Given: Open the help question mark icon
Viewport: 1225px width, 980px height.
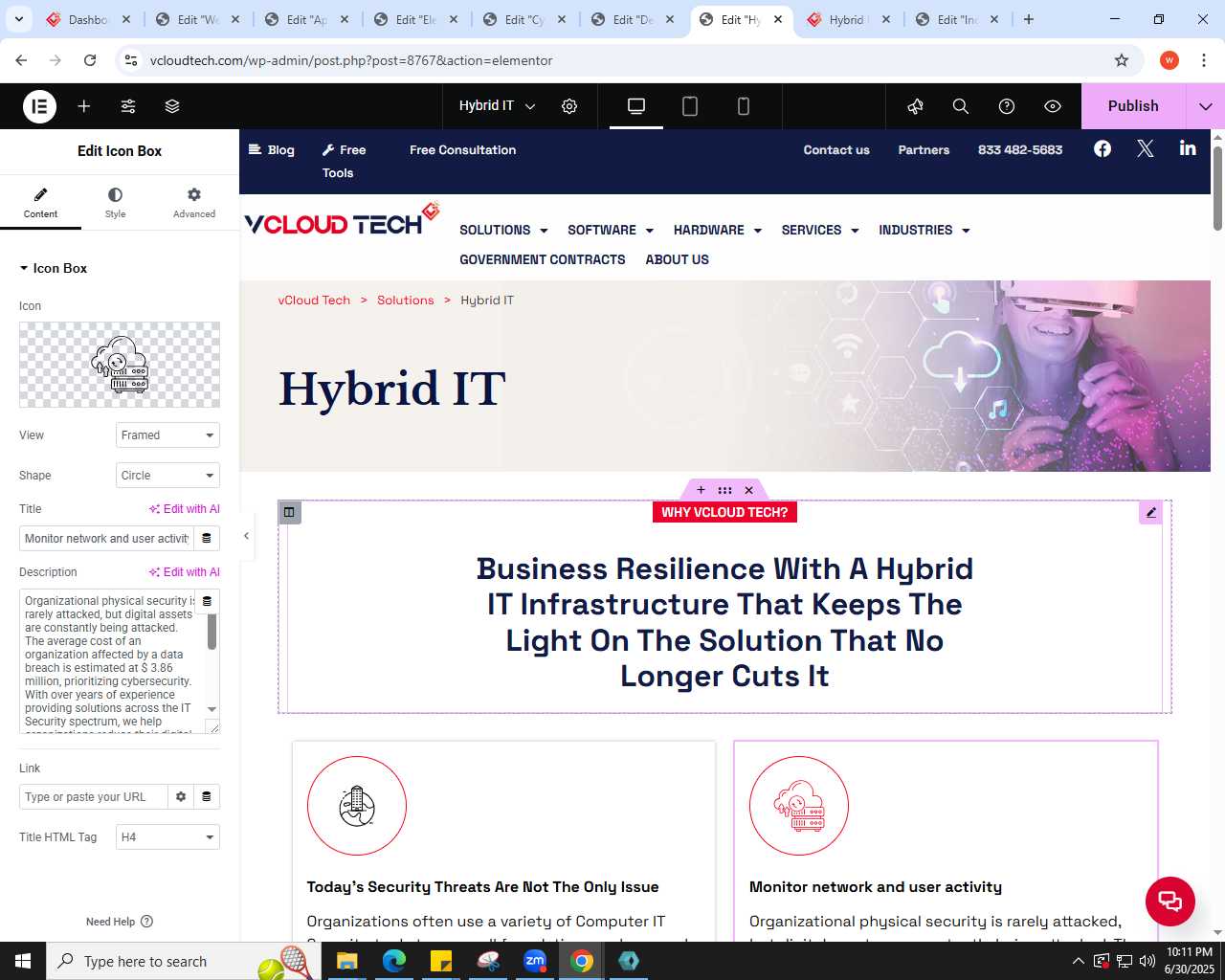Looking at the screenshot, I should (x=1007, y=106).
